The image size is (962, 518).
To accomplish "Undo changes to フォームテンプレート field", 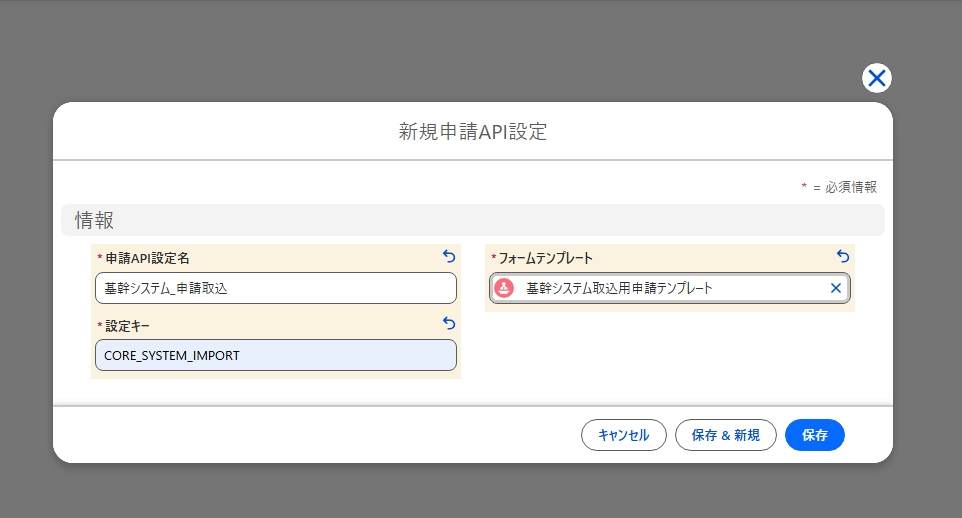I will (x=843, y=256).
